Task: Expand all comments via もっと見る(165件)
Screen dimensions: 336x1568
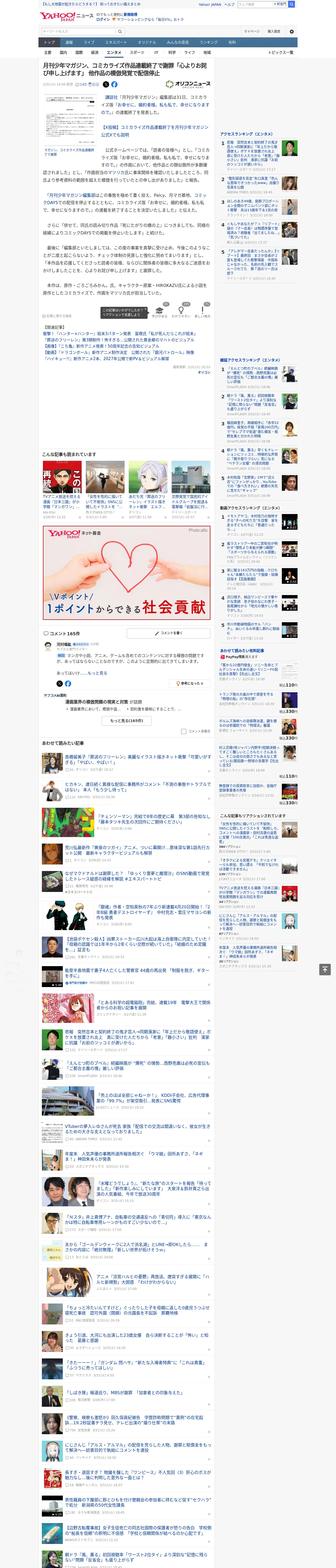Action: [127, 721]
